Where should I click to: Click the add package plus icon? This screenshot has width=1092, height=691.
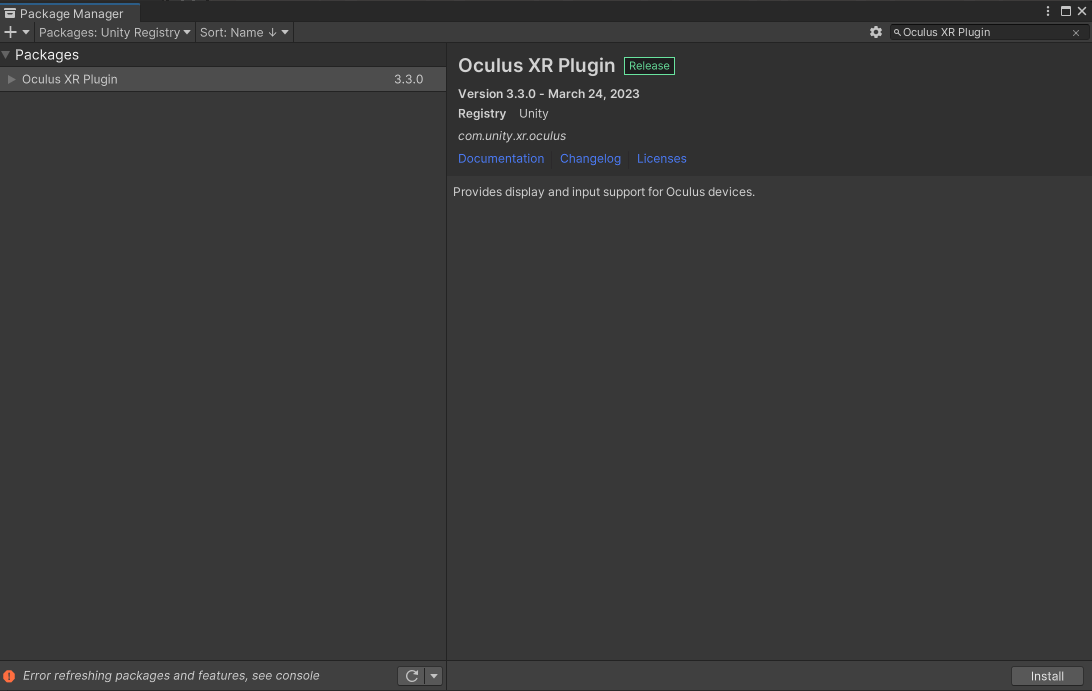10,32
